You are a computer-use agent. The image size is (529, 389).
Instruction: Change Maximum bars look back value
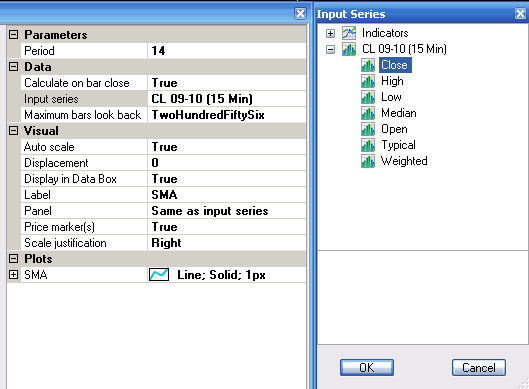[x=227, y=115]
